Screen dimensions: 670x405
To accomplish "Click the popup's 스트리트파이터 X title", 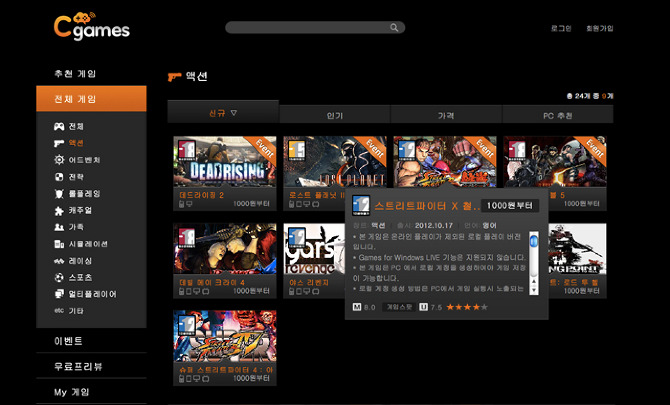I will [427, 206].
